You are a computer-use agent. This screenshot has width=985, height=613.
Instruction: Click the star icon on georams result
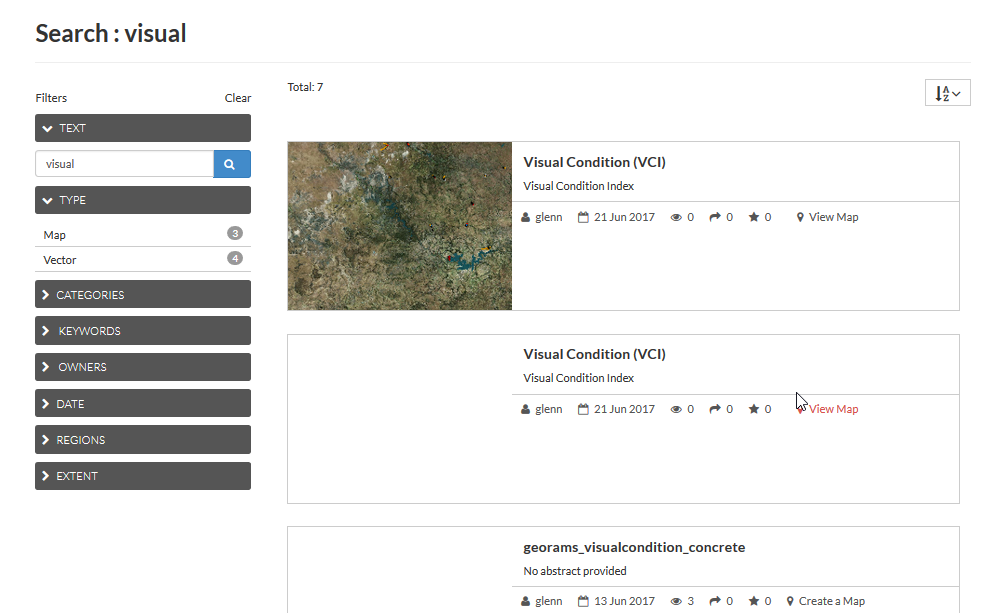click(x=754, y=601)
